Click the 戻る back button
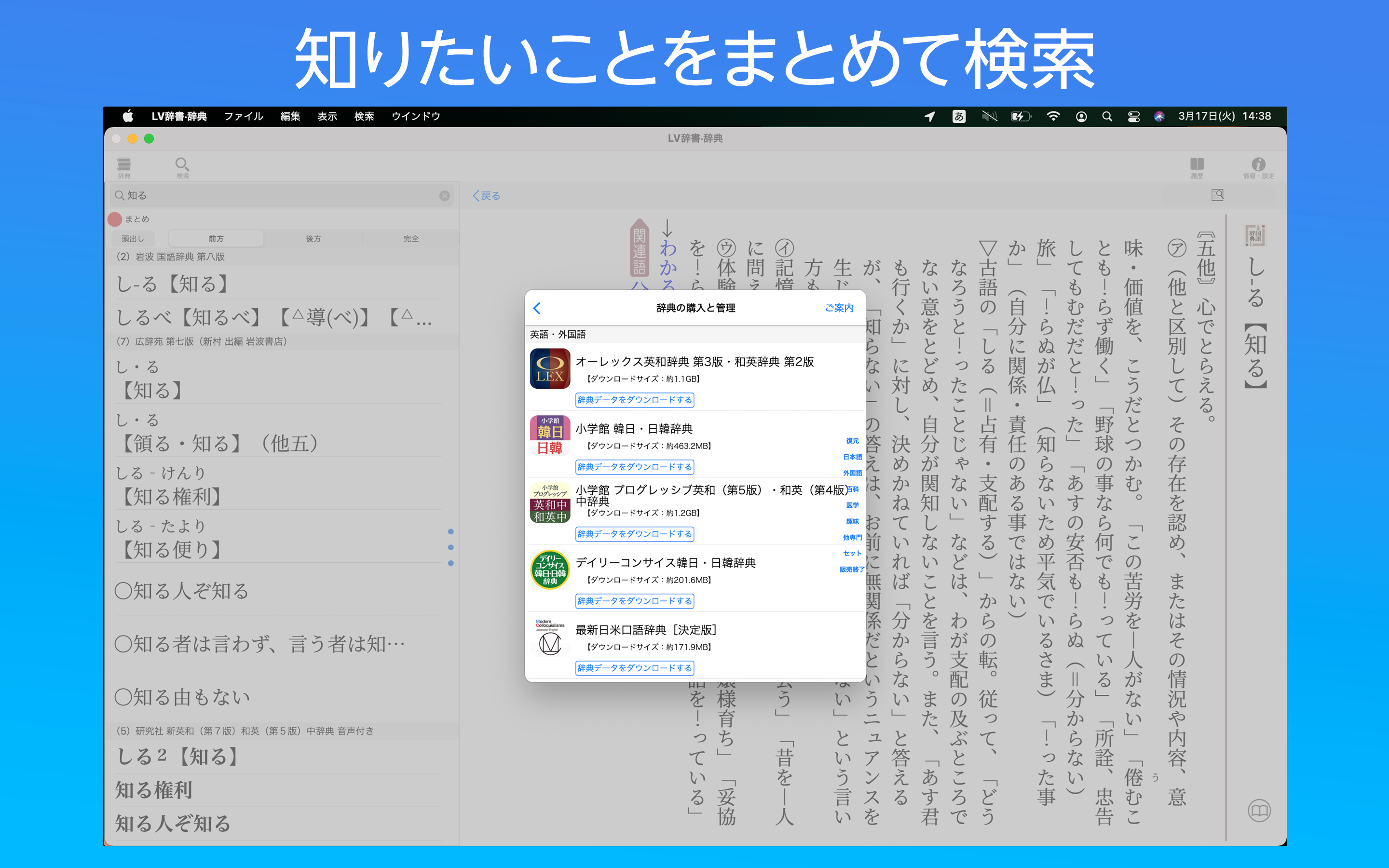 486,196
